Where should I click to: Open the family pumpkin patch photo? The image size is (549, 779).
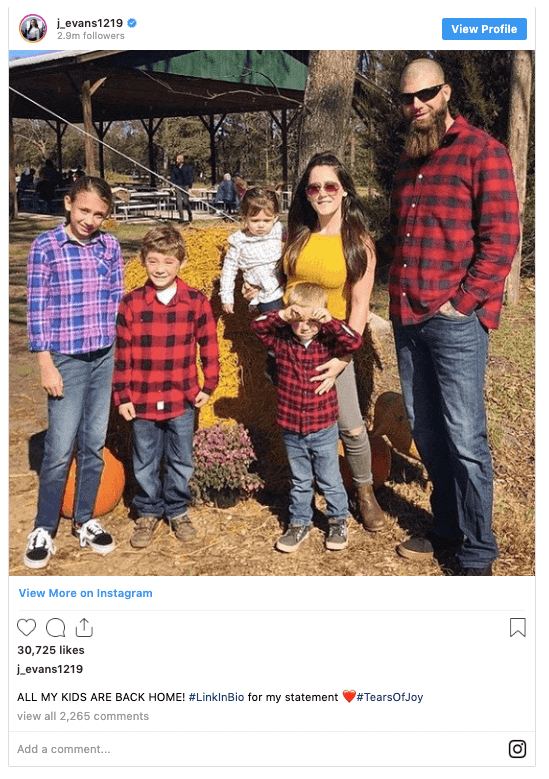[272, 313]
